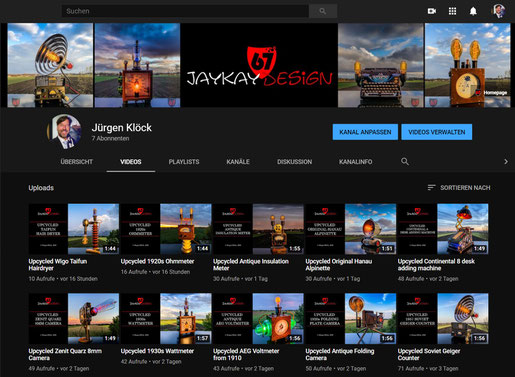This screenshot has height=377, width=515.
Task: Click the 'Uploads' section heading
Action: pos(41,188)
